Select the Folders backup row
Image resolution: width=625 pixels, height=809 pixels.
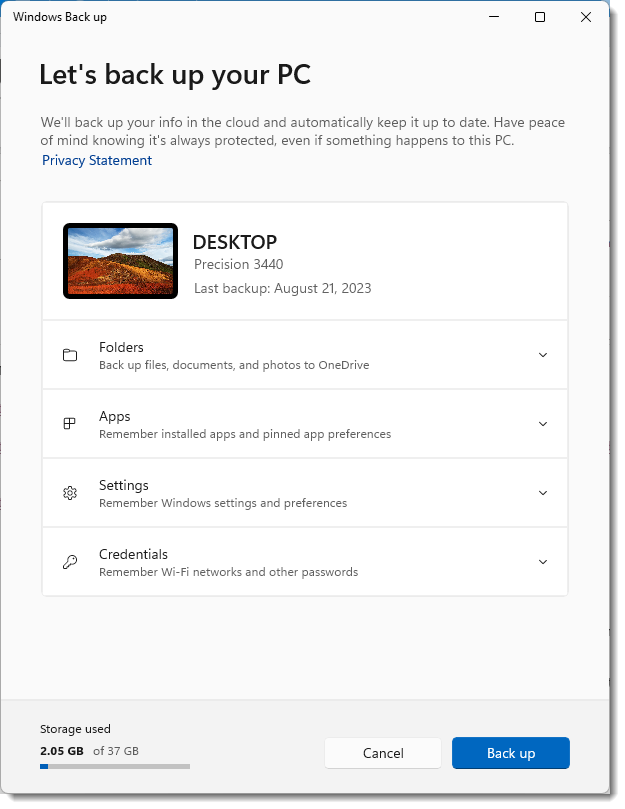click(x=300, y=355)
